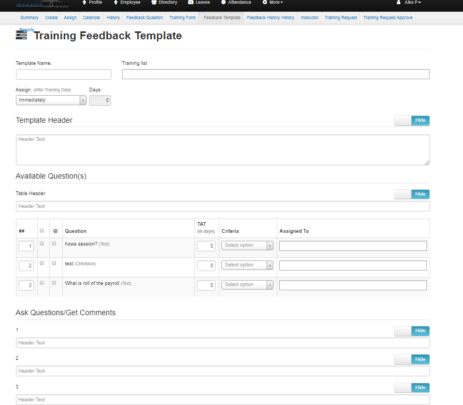The height and width of the screenshot is (405, 463).
Task: Click the 'test' question text
Action: tap(69, 264)
